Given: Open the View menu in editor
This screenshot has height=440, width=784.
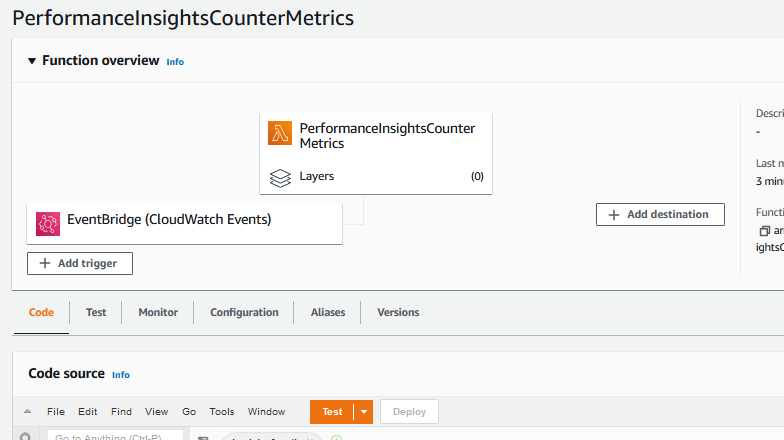Looking at the screenshot, I should (156, 412).
